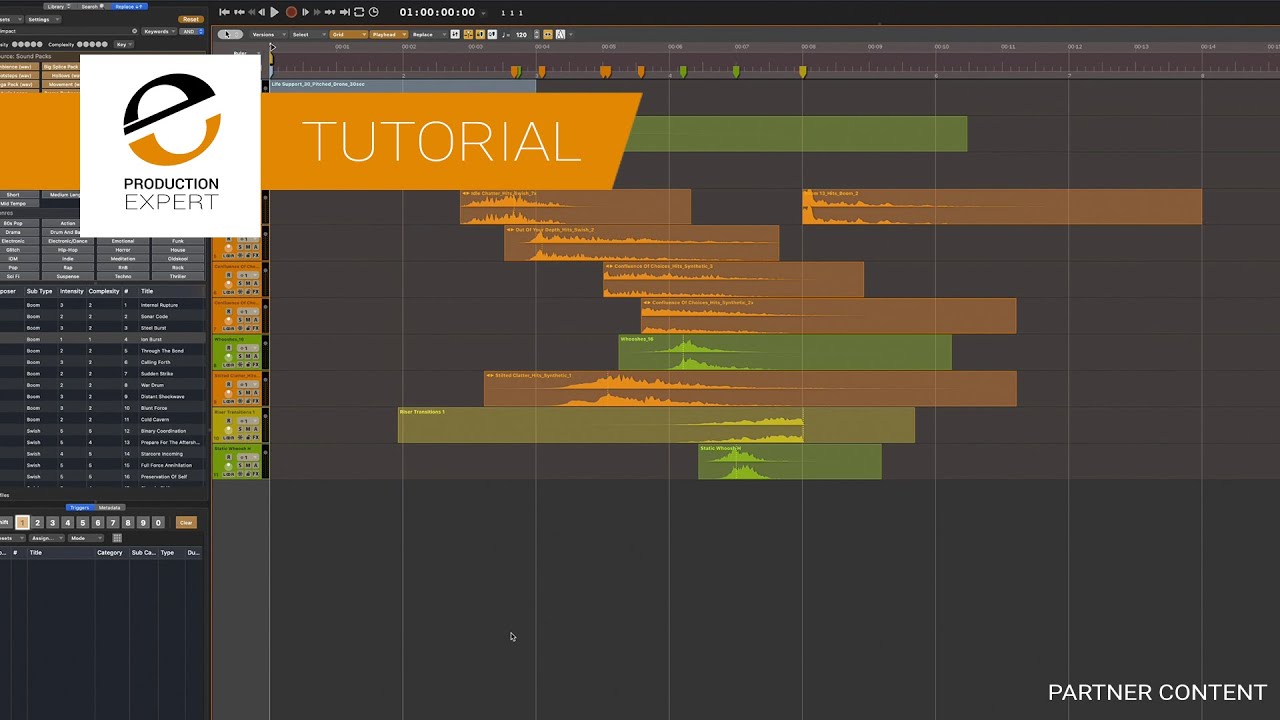Click the 01:00:00:00 timecode display
This screenshot has height=720, width=1280.
(437, 12)
